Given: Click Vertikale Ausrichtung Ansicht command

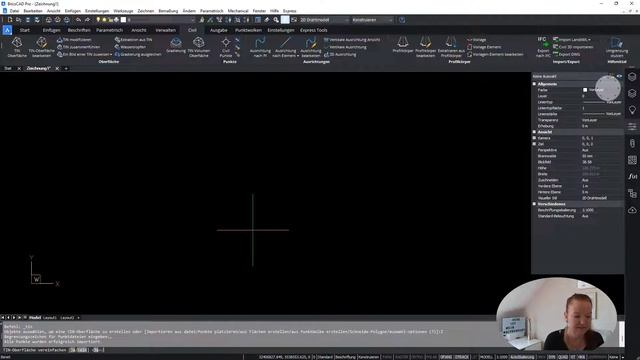Looking at the screenshot, I should 352,40.
